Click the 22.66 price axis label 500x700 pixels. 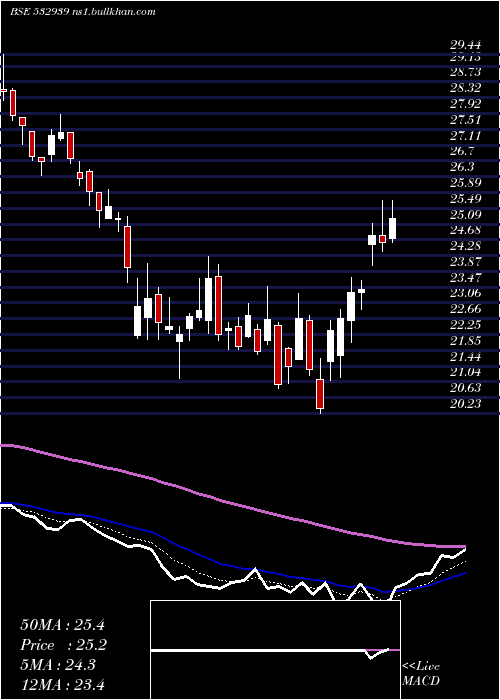tap(466, 309)
